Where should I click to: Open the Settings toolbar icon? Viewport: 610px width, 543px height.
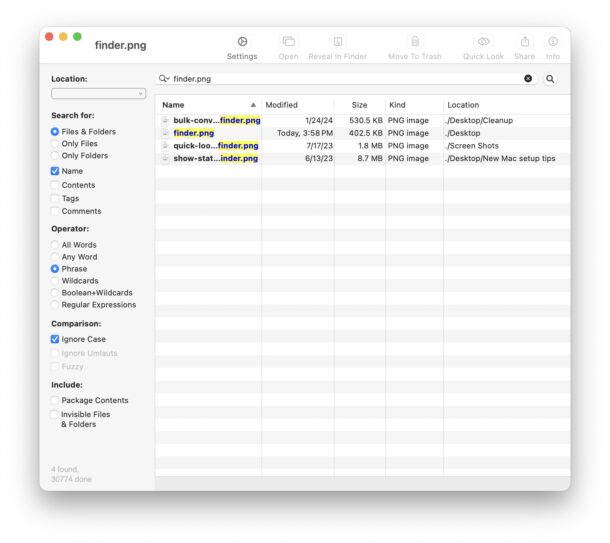242,42
